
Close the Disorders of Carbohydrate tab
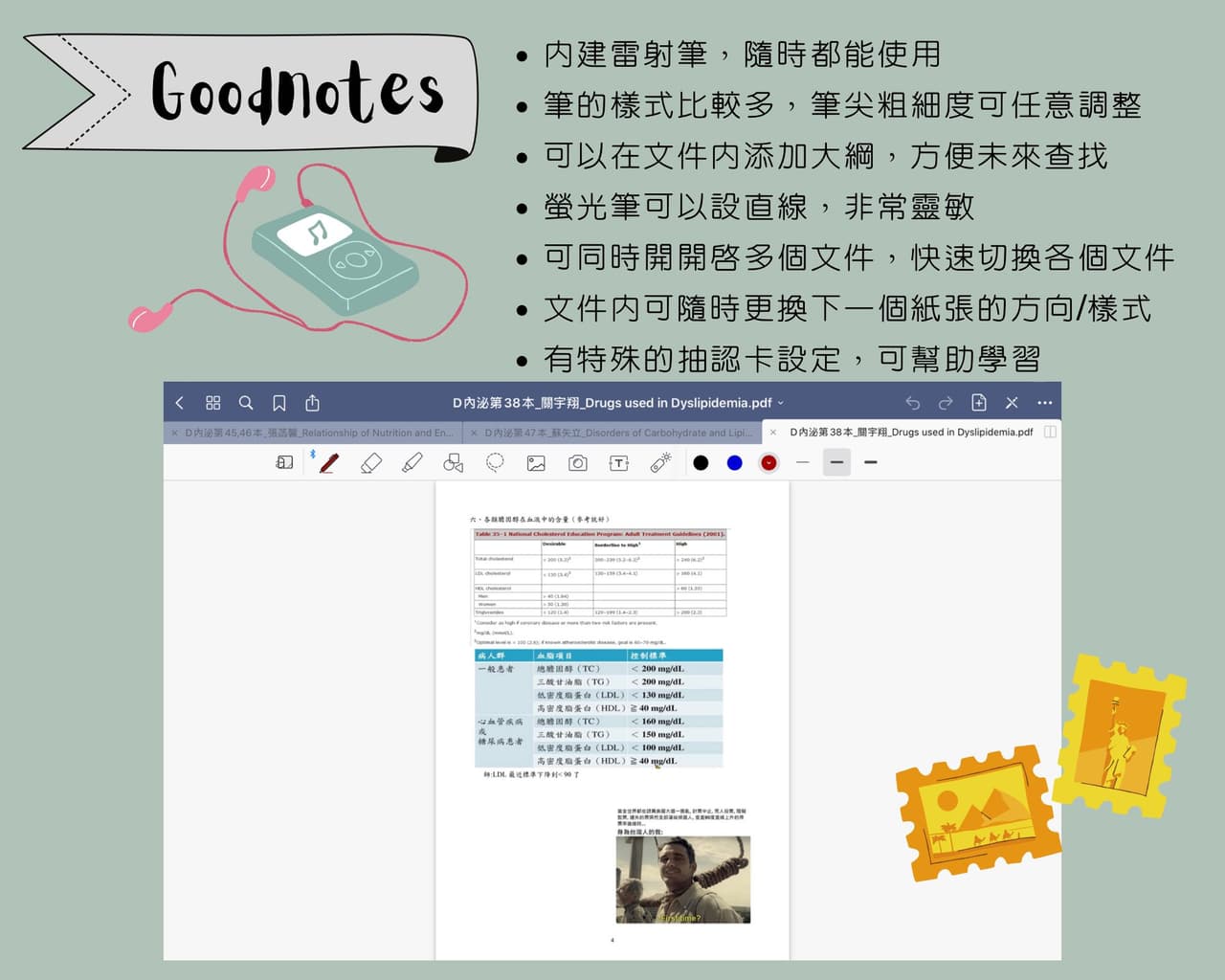coord(474,433)
